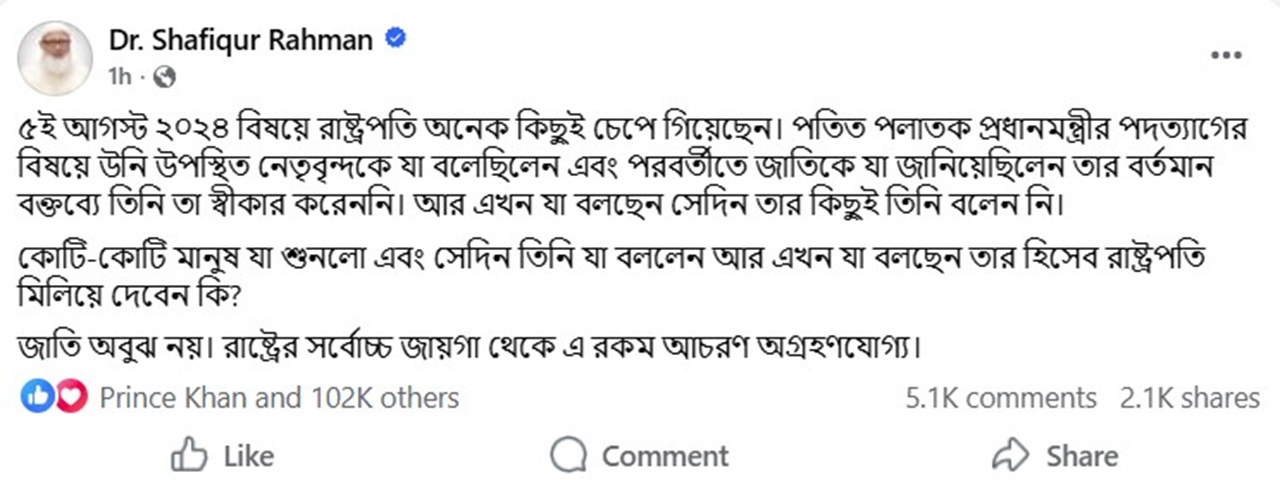The height and width of the screenshot is (480, 1280).
Task: Click the Share arrow icon
Action: click(x=1010, y=455)
